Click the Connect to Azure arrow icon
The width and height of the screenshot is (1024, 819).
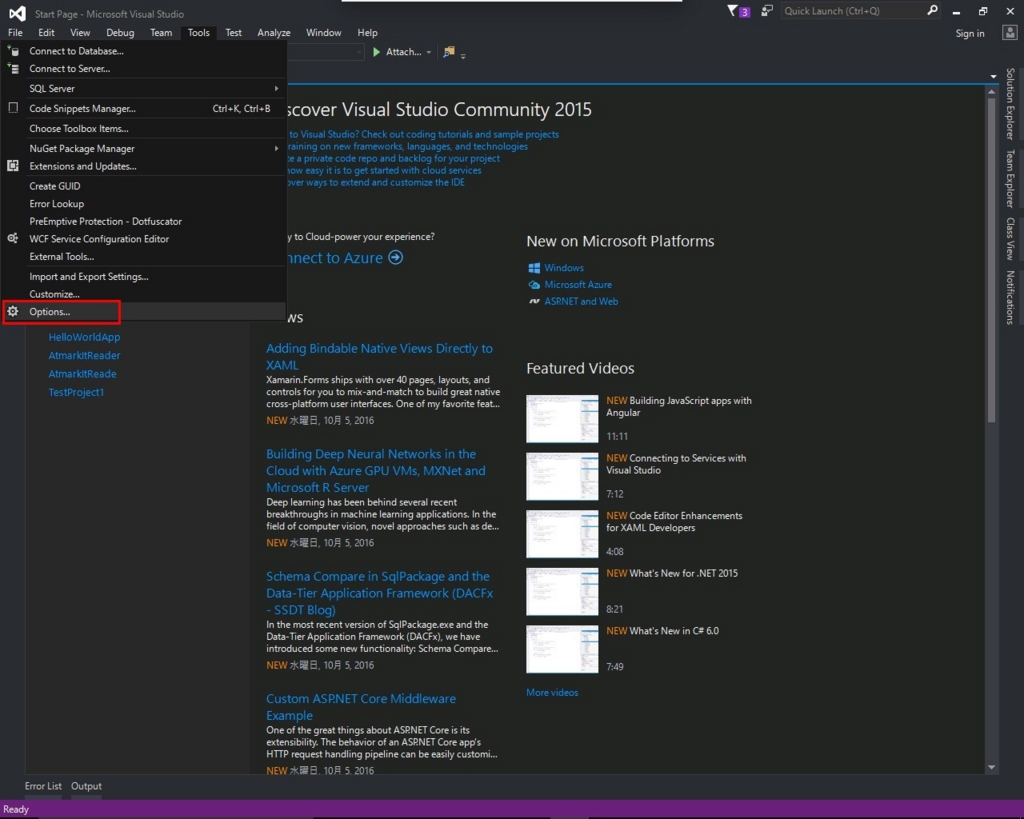396,257
